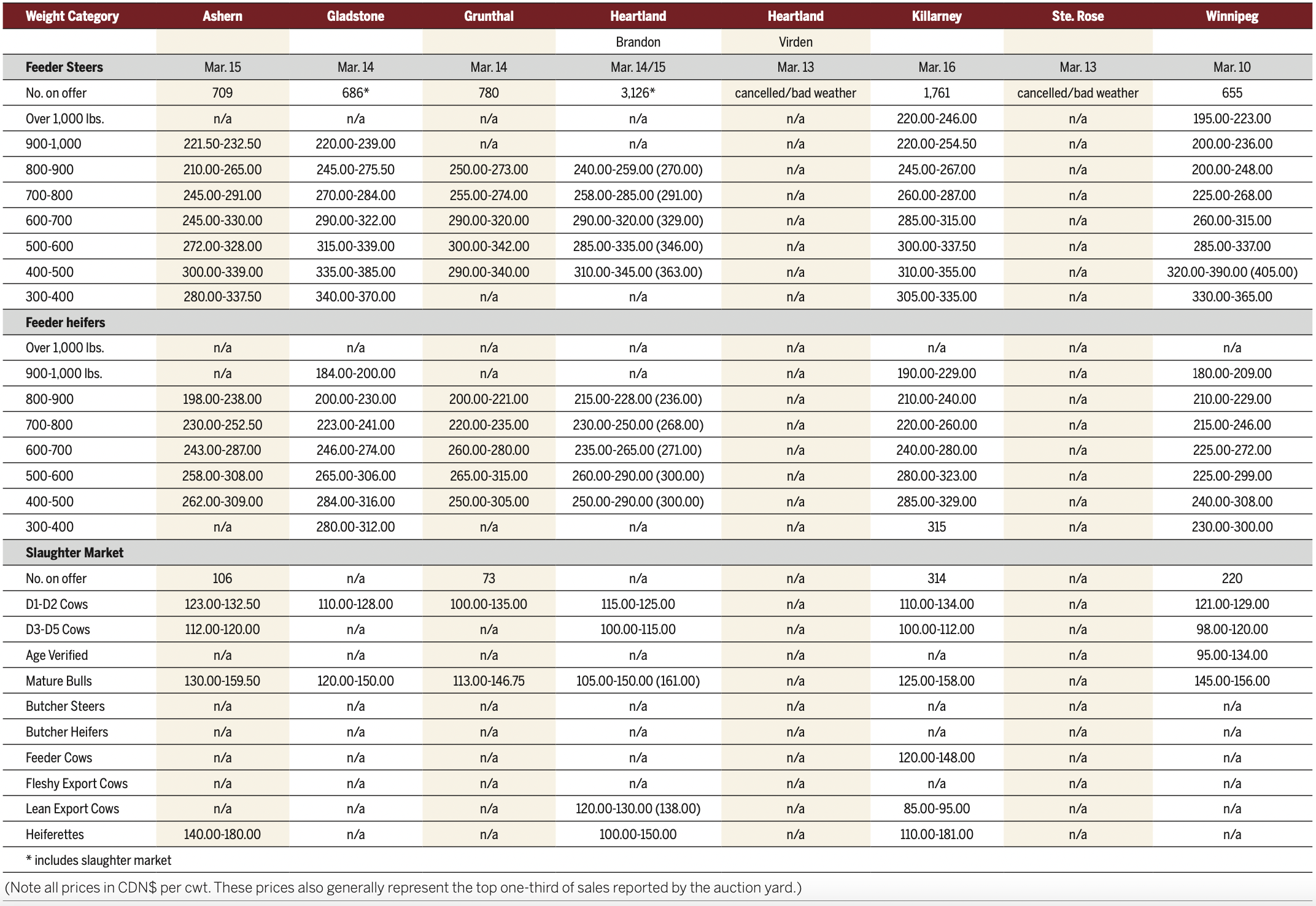Click the Winnipeg column header
This screenshot has height=906, width=1316.
pyautogui.click(x=1232, y=16)
